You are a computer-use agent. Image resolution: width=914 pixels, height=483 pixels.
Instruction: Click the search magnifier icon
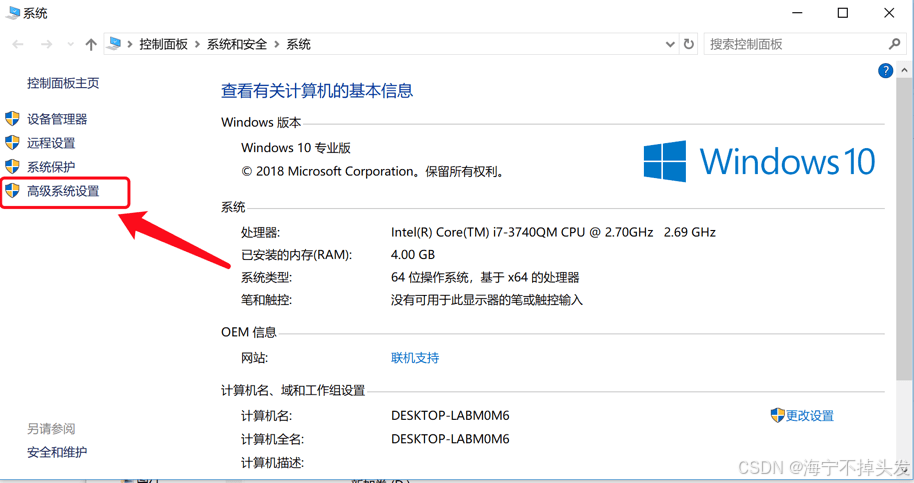pos(895,44)
